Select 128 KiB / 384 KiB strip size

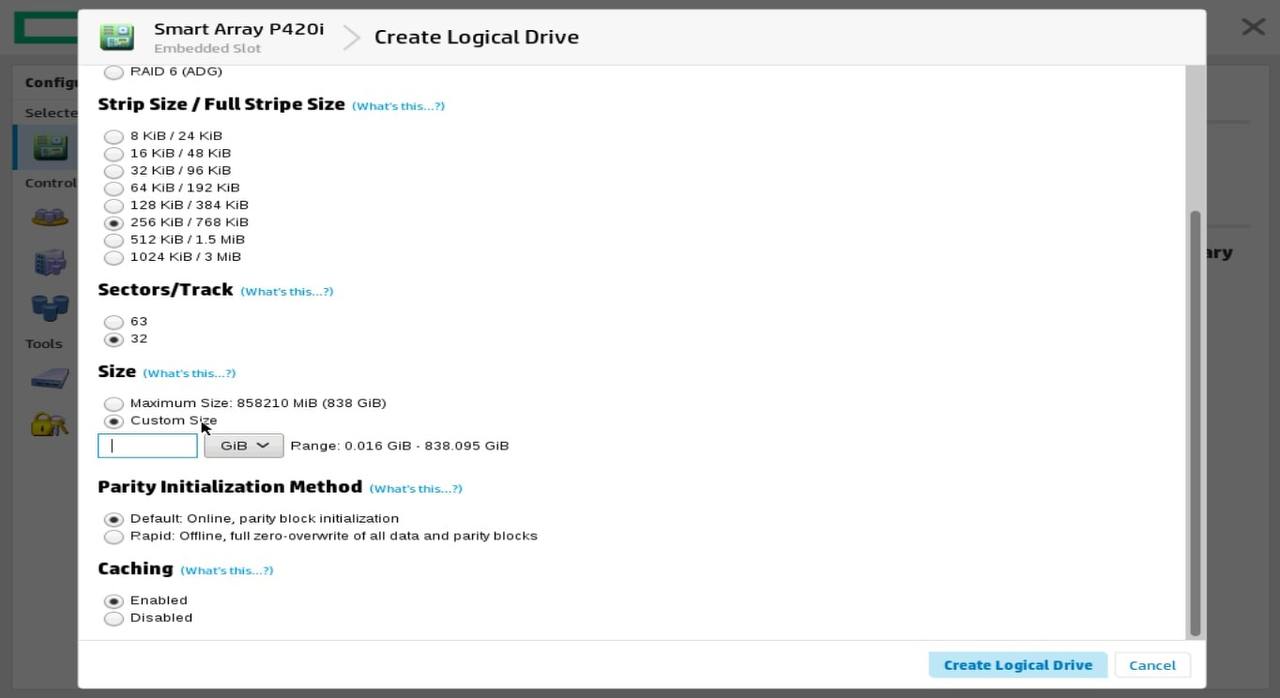coord(114,206)
